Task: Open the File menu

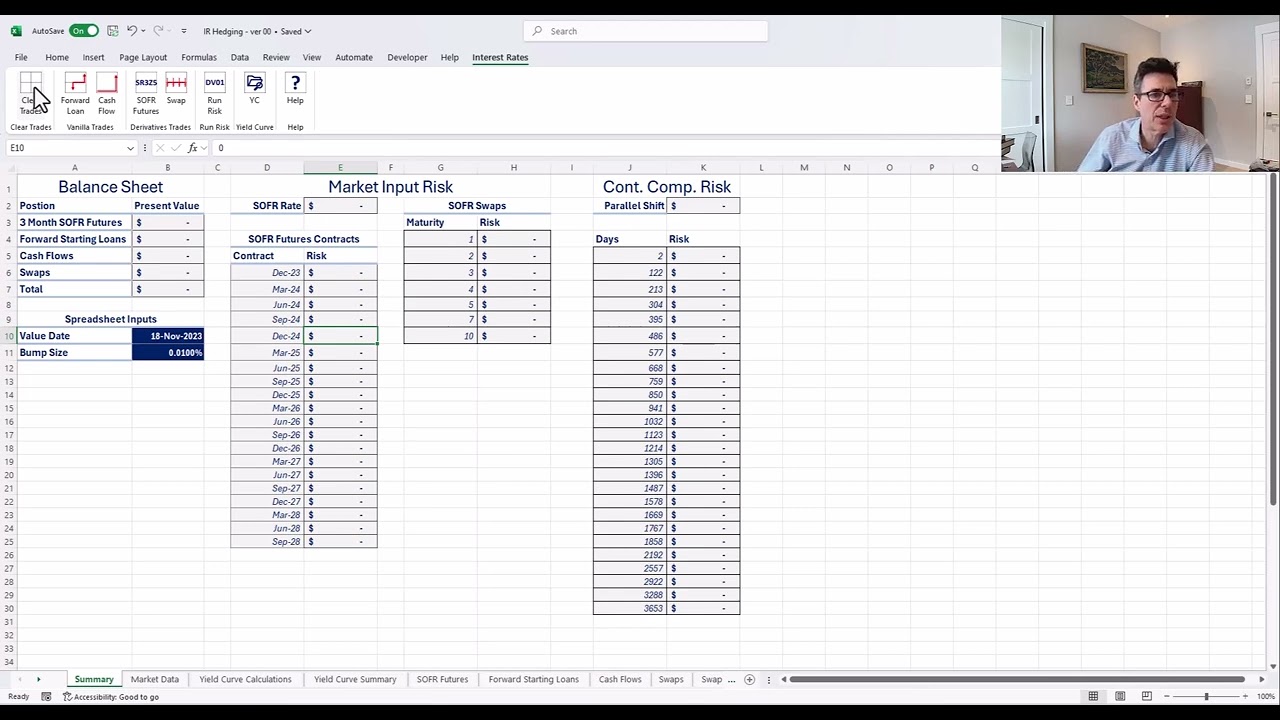Action: [21, 57]
